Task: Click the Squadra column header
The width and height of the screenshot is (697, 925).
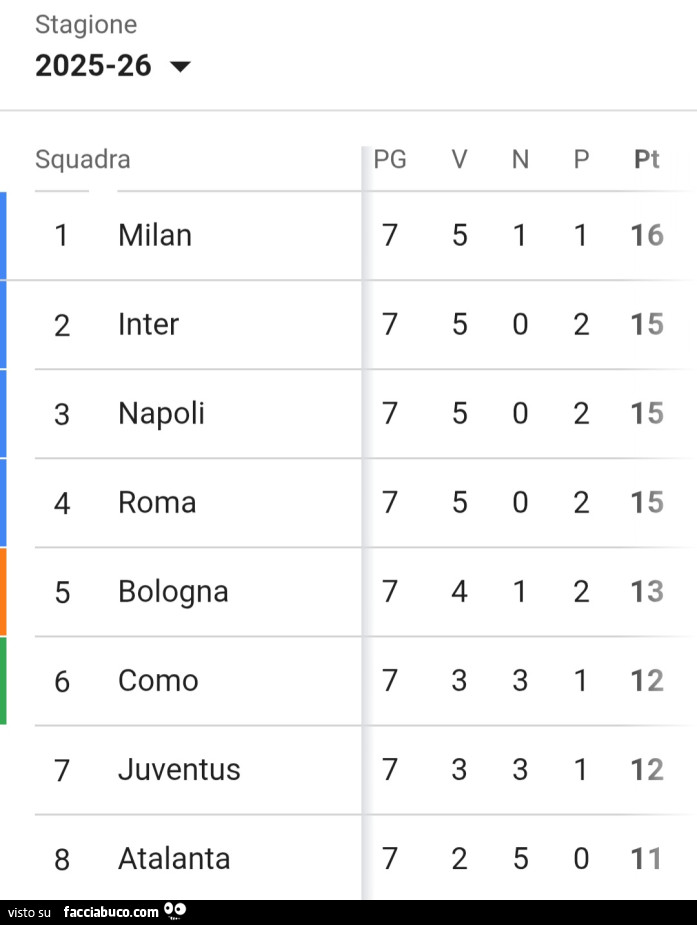Action: point(83,159)
